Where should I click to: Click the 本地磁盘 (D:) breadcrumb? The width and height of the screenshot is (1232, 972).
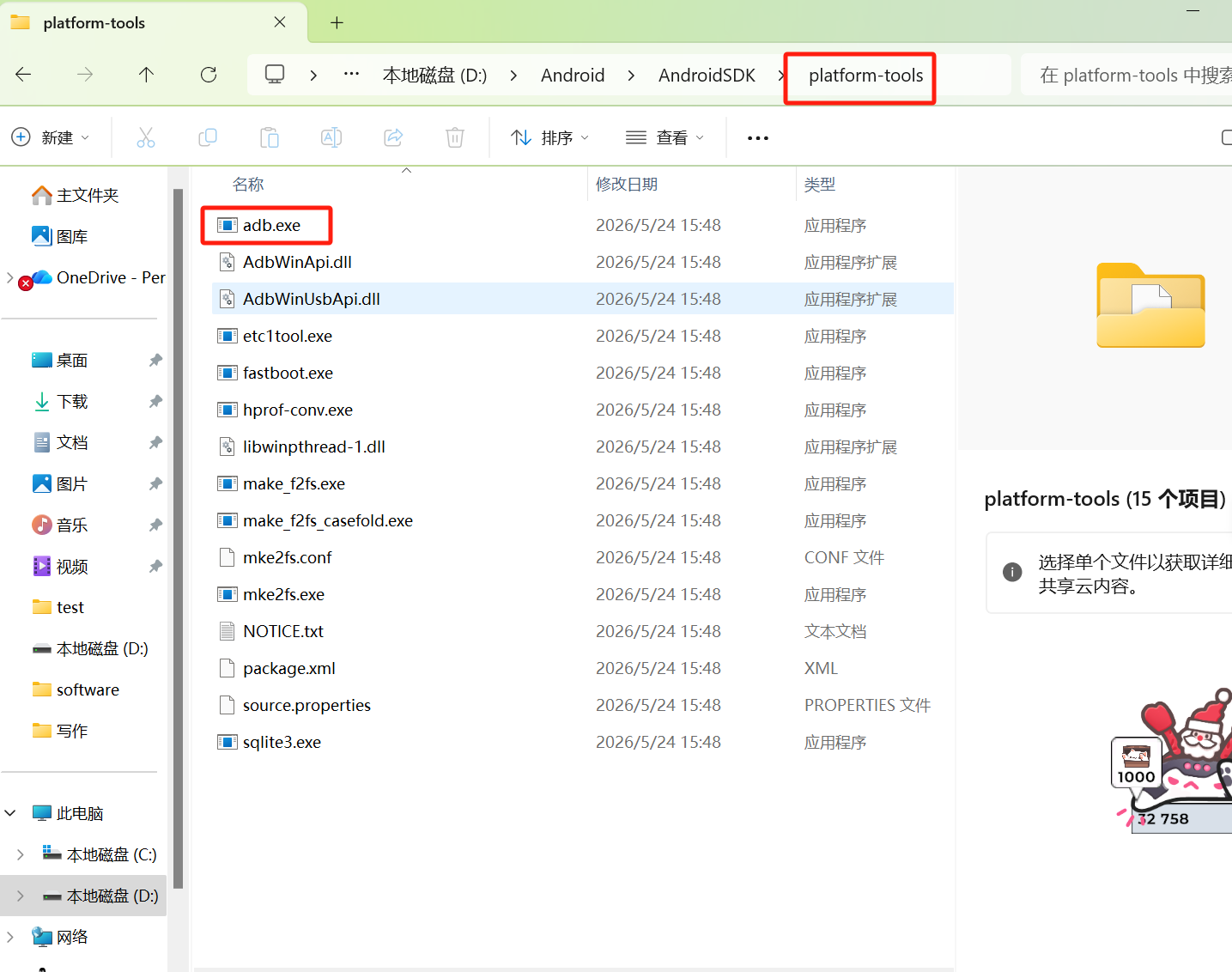pos(434,76)
